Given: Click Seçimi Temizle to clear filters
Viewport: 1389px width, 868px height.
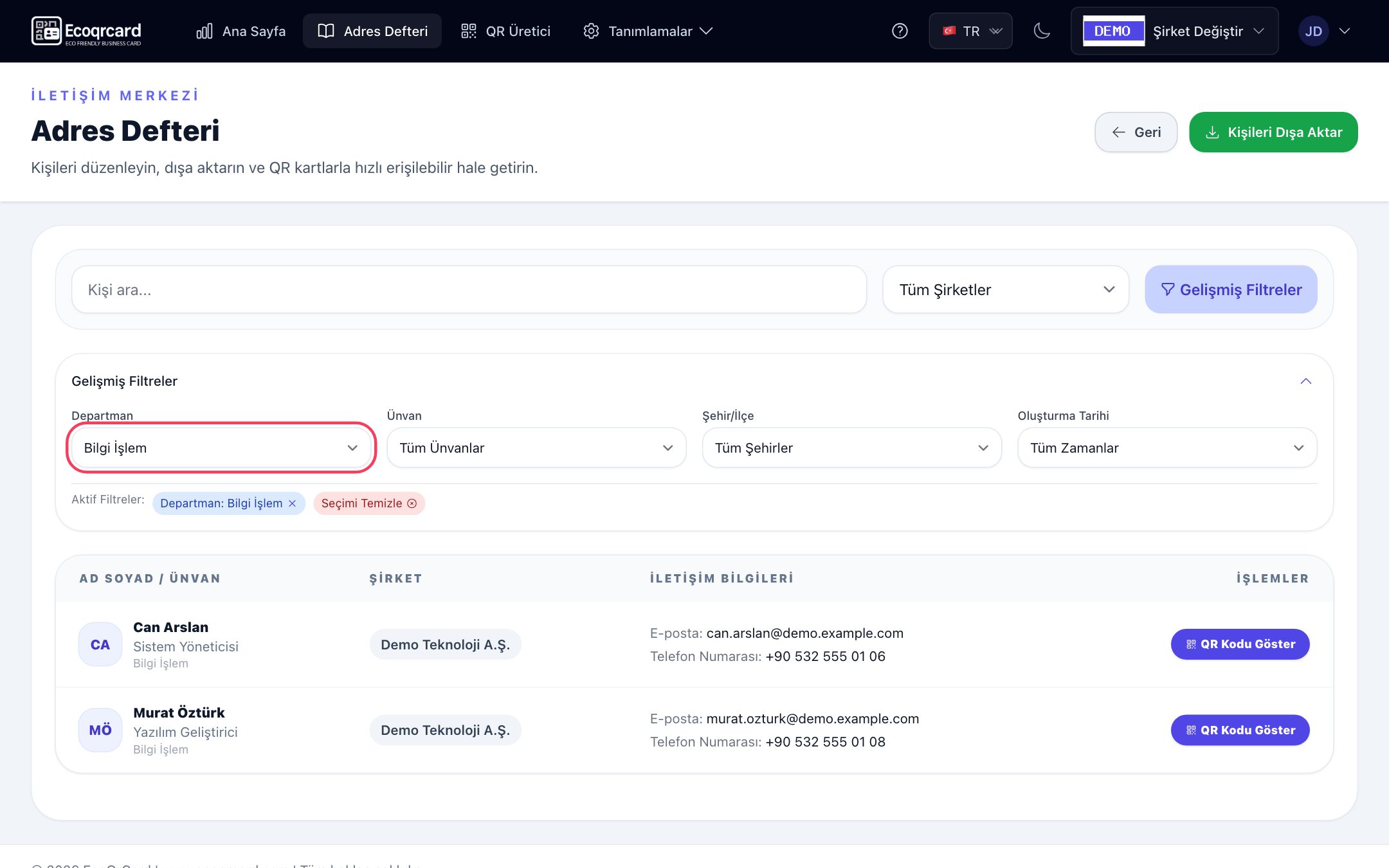Looking at the screenshot, I should coord(369,503).
